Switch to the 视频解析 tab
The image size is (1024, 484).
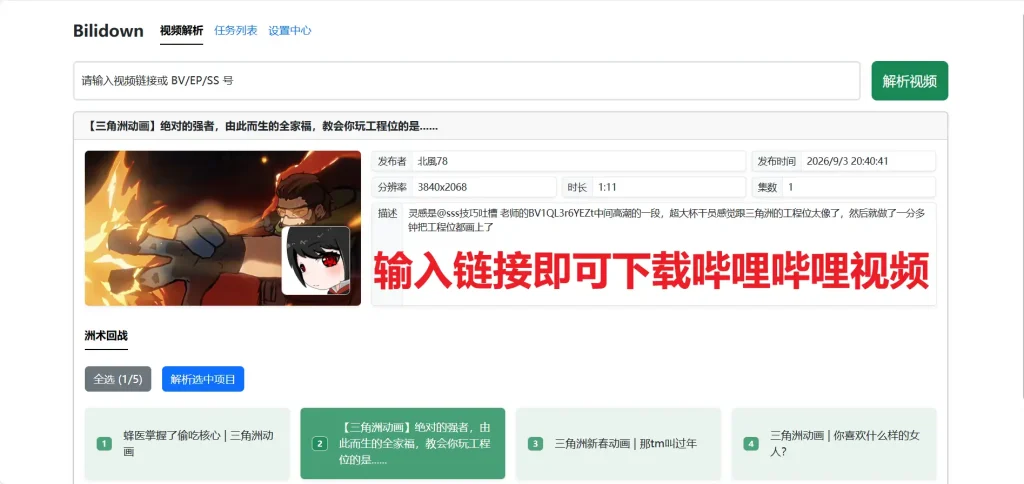182,31
